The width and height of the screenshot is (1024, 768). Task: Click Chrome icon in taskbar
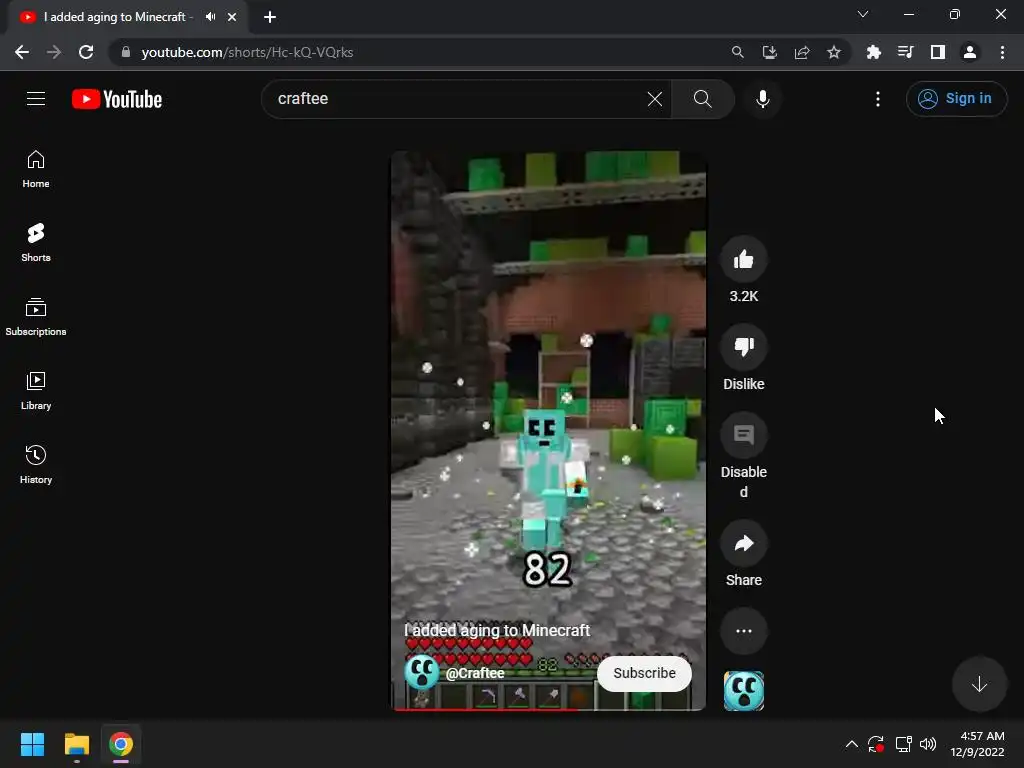(x=121, y=744)
